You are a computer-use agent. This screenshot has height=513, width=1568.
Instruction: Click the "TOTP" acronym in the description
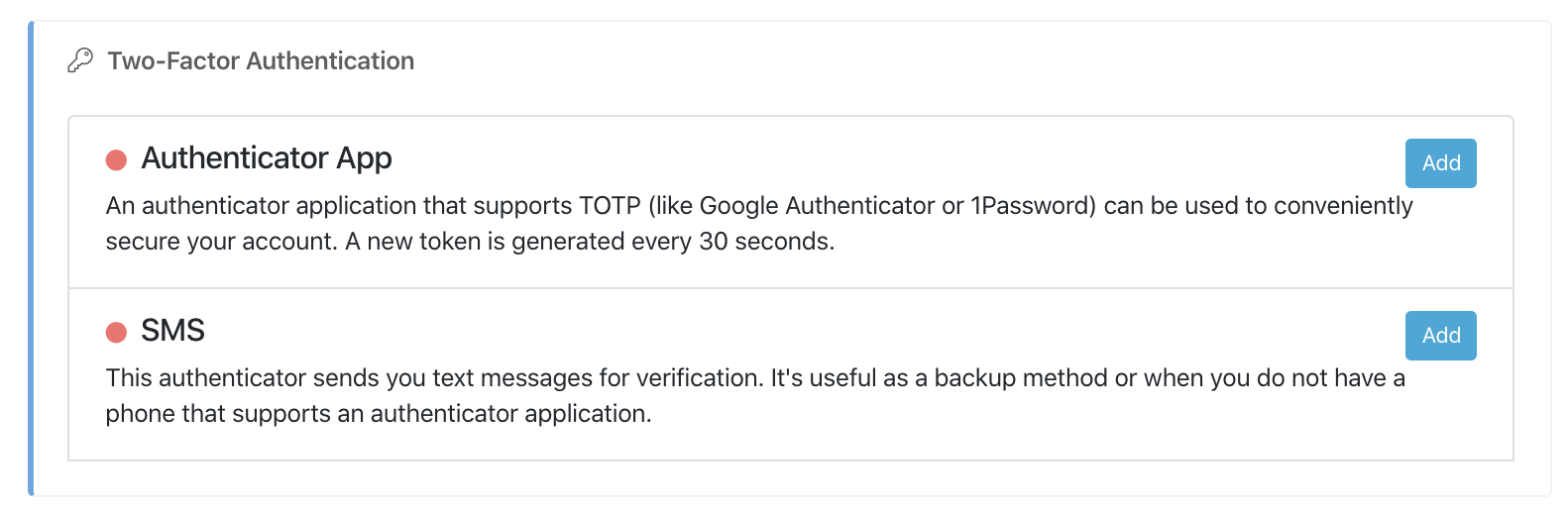(610, 206)
